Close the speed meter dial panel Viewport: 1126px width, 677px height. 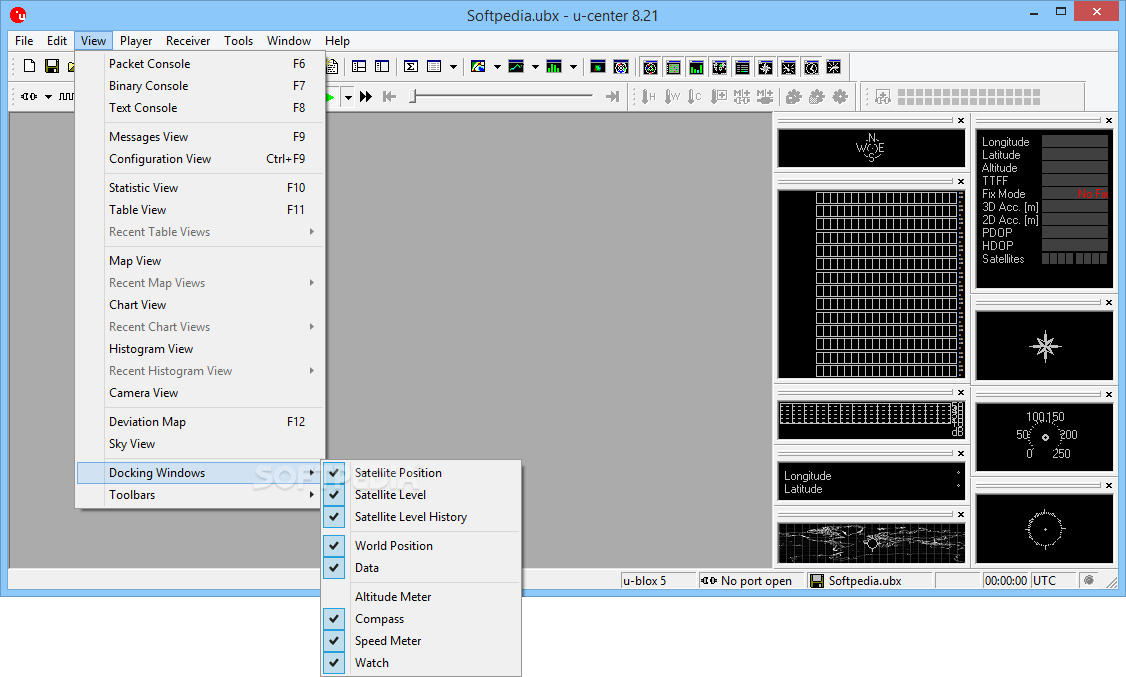pyautogui.click(x=1109, y=394)
